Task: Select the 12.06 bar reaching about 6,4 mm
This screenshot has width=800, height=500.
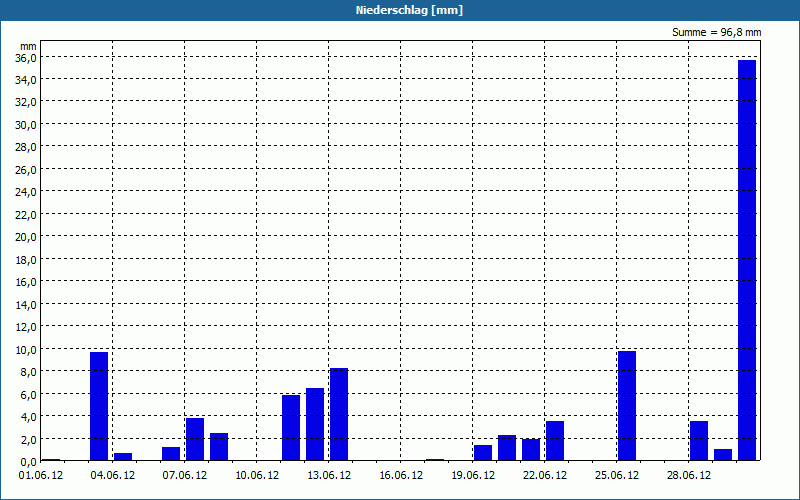Action: (x=315, y=424)
